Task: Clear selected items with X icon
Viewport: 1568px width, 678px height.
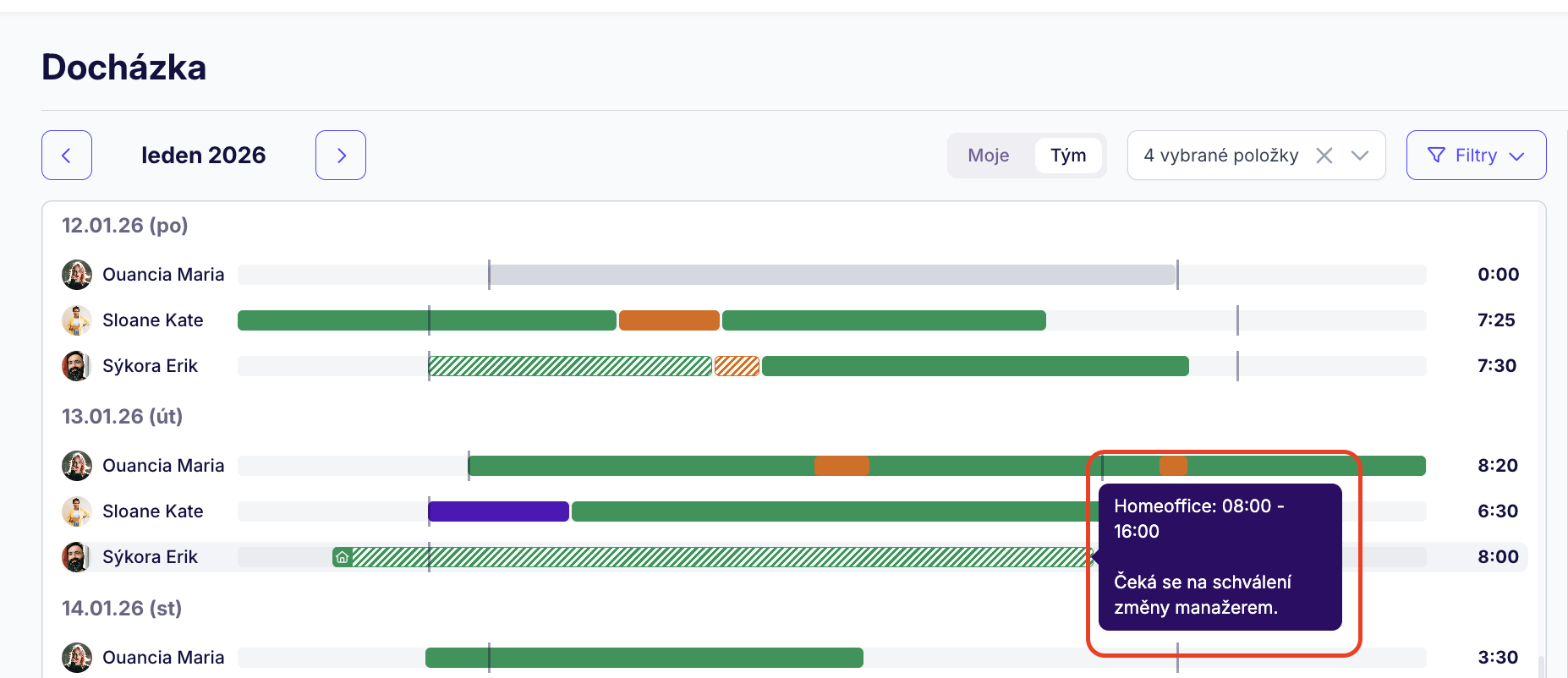Action: tap(1324, 156)
